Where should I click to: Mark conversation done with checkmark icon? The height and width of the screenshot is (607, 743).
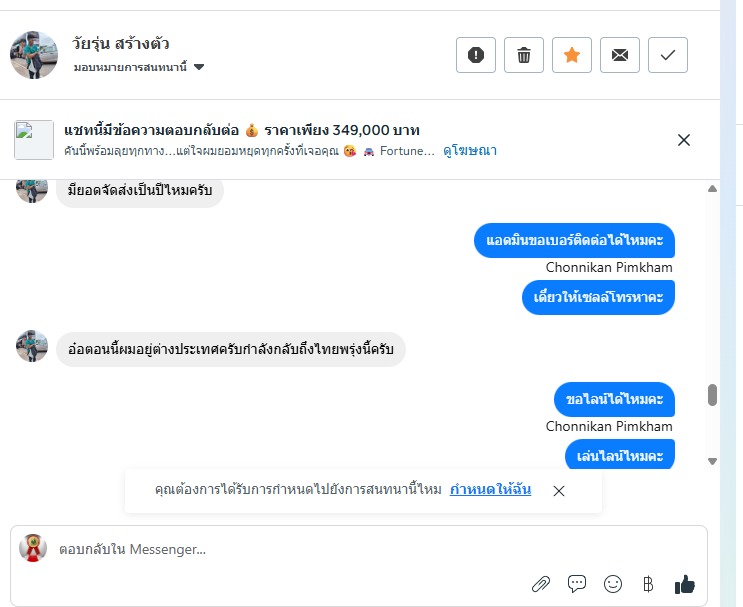(x=668, y=55)
